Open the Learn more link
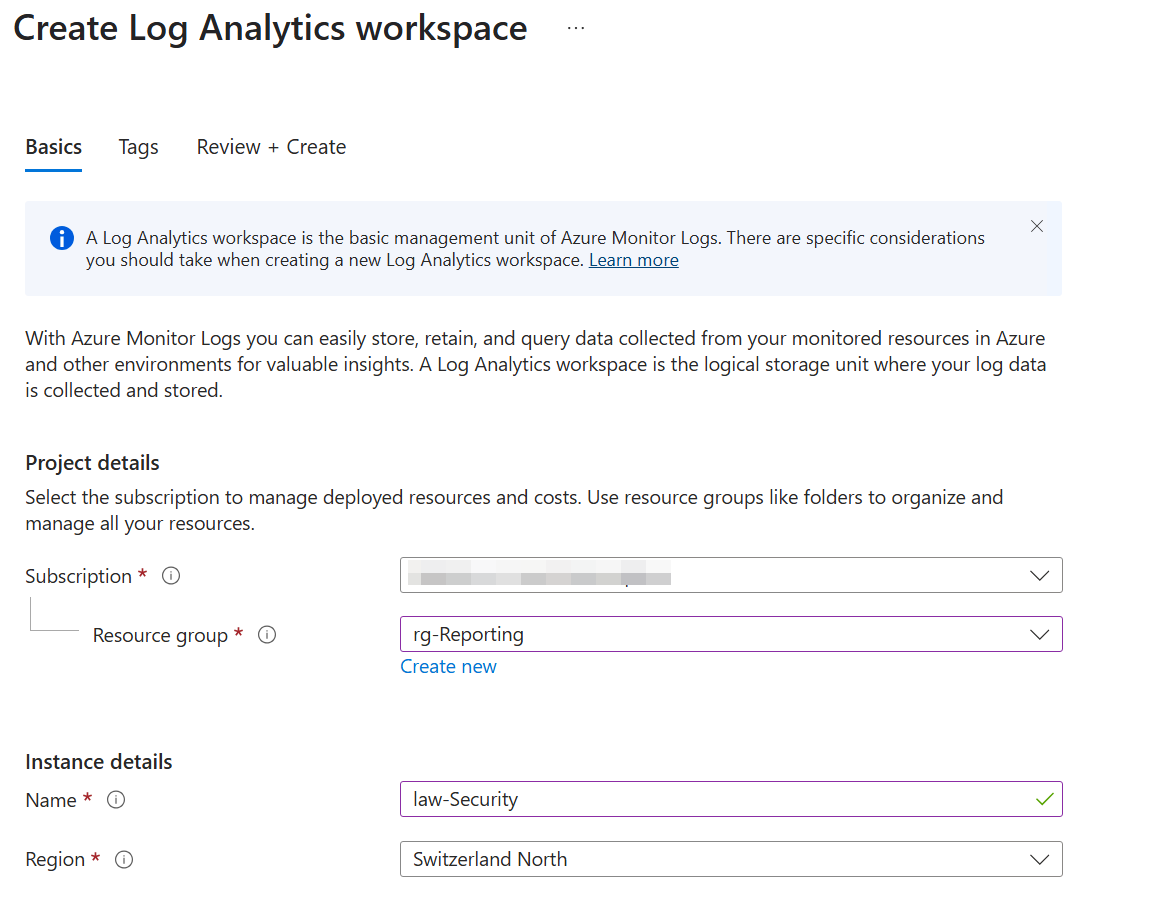1151x915 pixels. pos(633,260)
